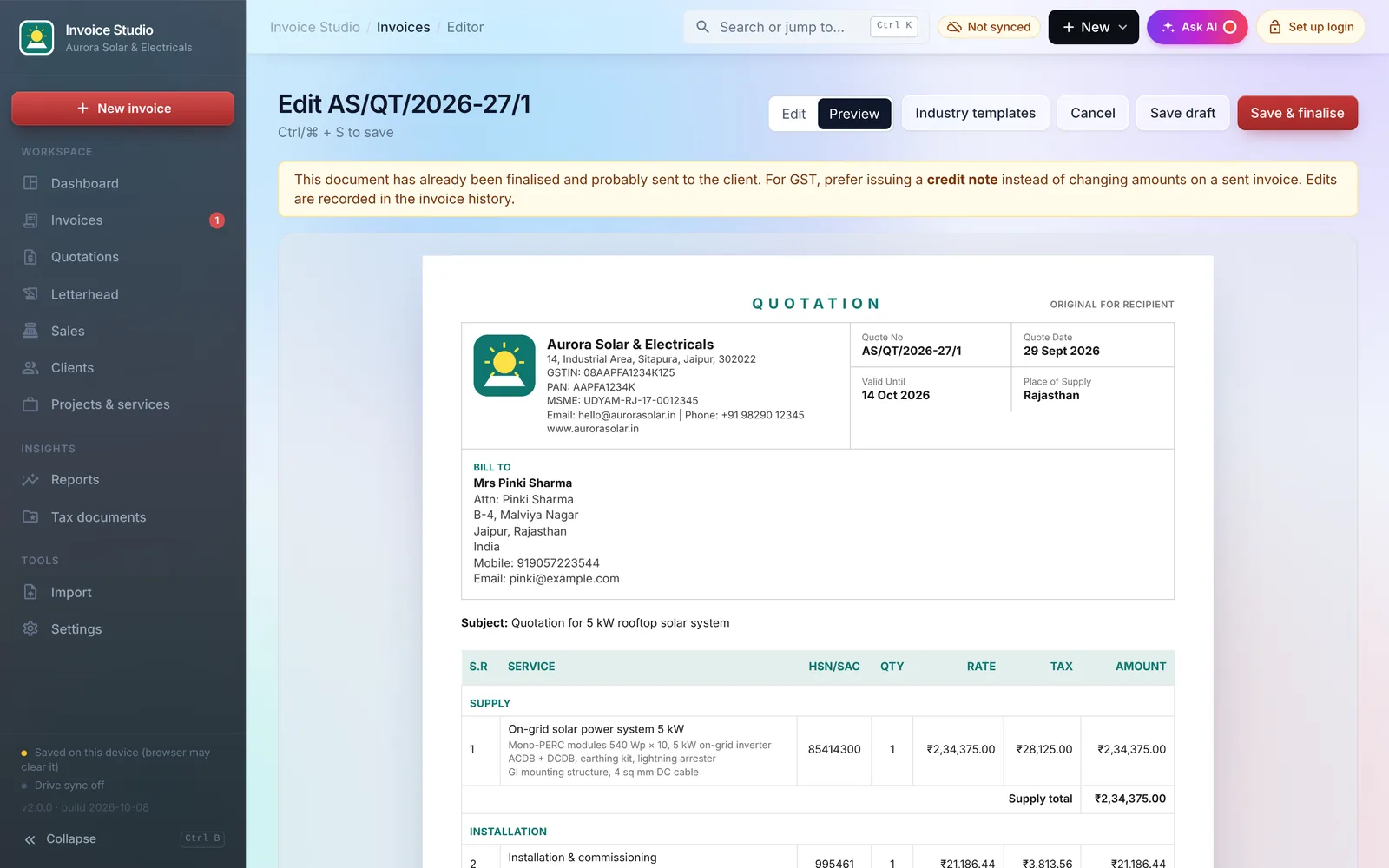Collapse the sidebar

[x=122, y=838]
